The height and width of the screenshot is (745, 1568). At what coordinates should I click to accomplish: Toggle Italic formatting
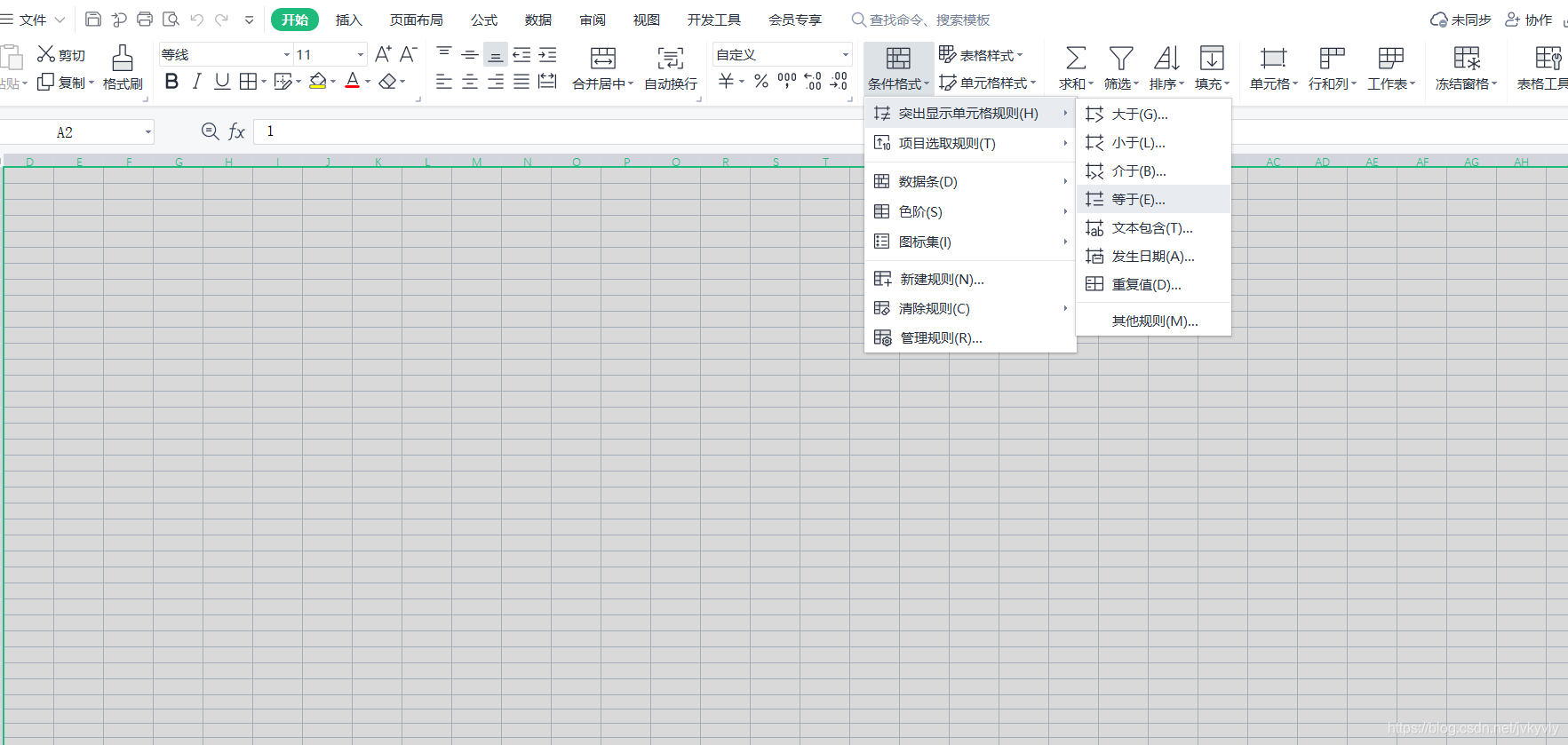pyautogui.click(x=197, y=82)
